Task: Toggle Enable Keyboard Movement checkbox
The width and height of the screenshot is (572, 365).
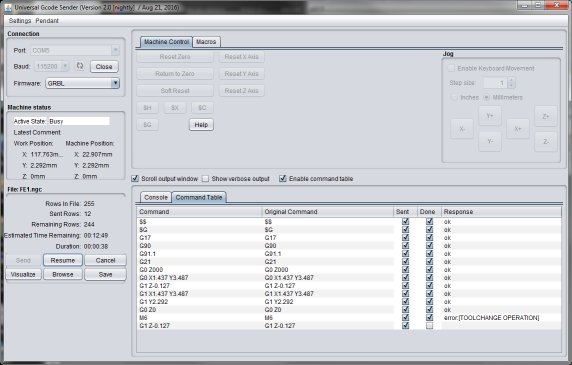Action: [451, 68]
